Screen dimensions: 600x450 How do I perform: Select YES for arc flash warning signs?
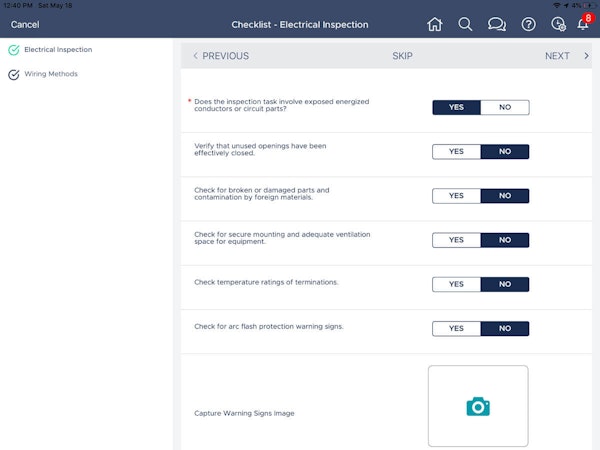tap(456, 328)
